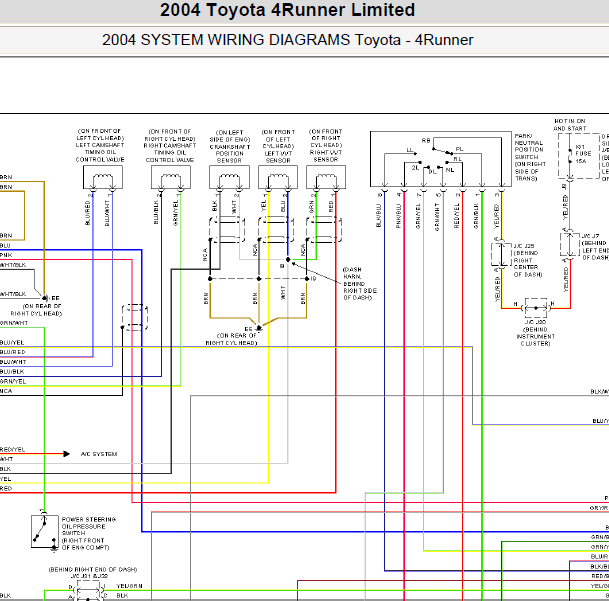Image resolution: width=609 pixels, height=601 pixels.
Task: Select the Power Steering Oil Pressure Switch label
Action: 89,533
